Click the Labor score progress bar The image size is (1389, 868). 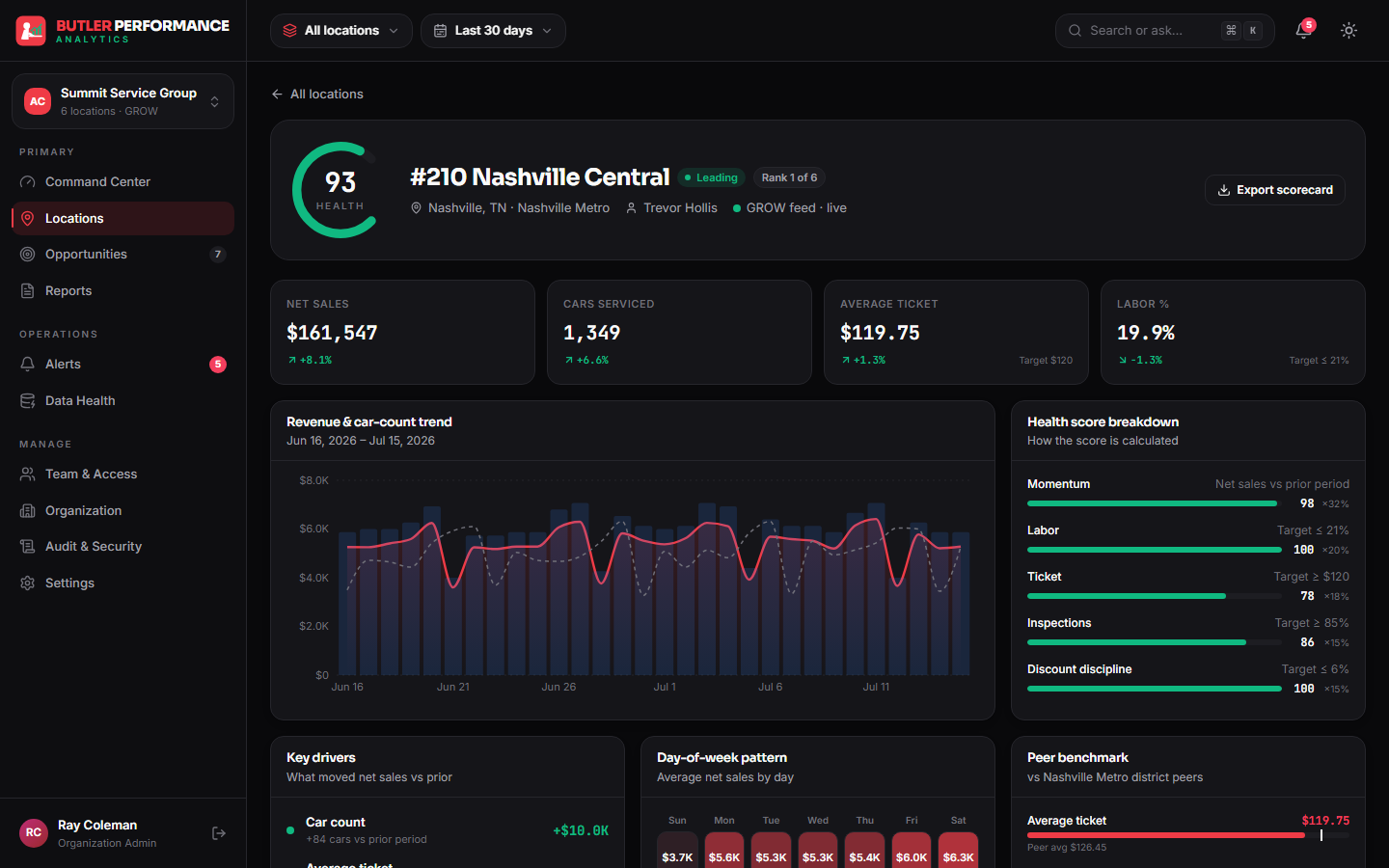point(1155,550)
